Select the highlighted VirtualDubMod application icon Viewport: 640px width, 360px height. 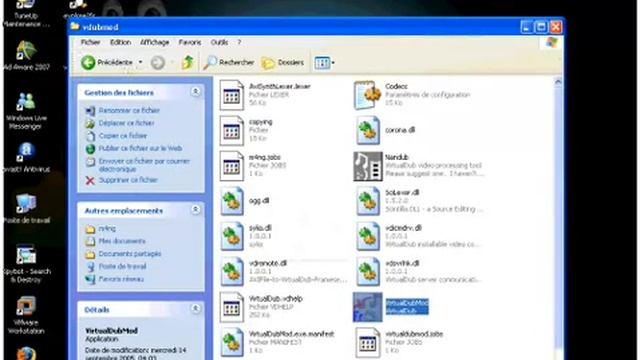point(368,307)
